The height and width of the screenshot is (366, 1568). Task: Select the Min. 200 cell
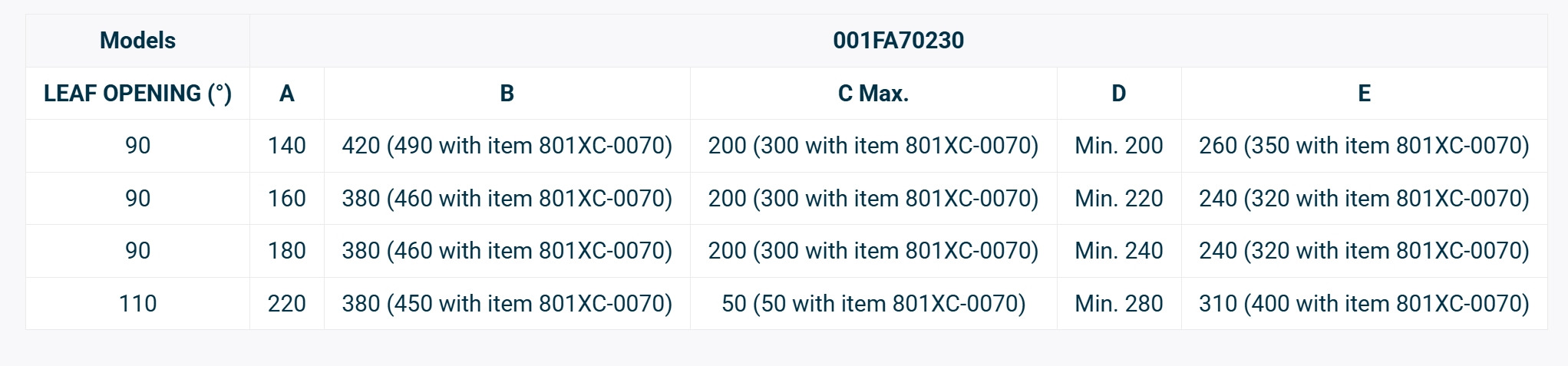click(x=1118, y=146)
